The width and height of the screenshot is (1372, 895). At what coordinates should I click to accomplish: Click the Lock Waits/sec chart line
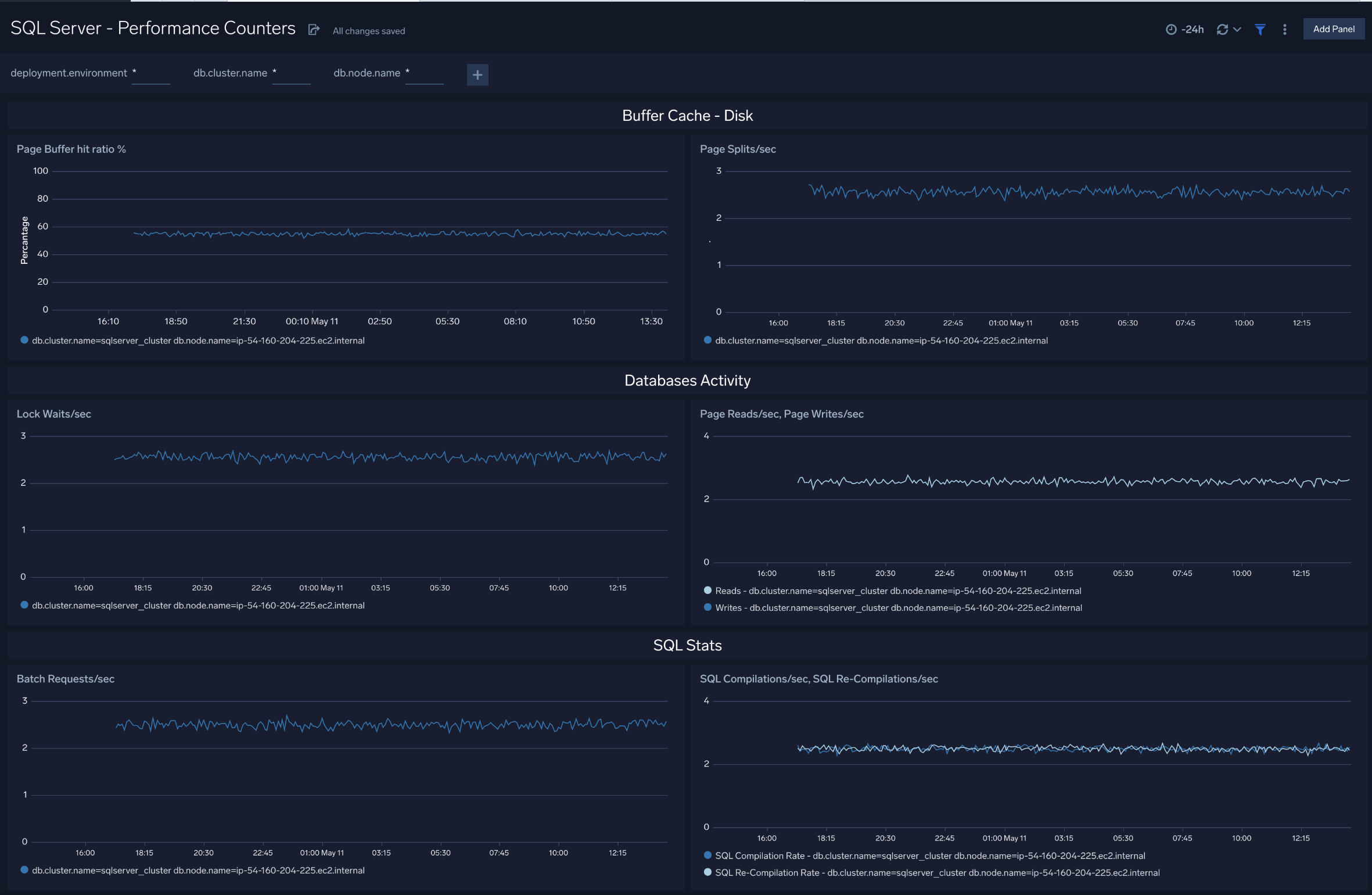pos(390,457)
